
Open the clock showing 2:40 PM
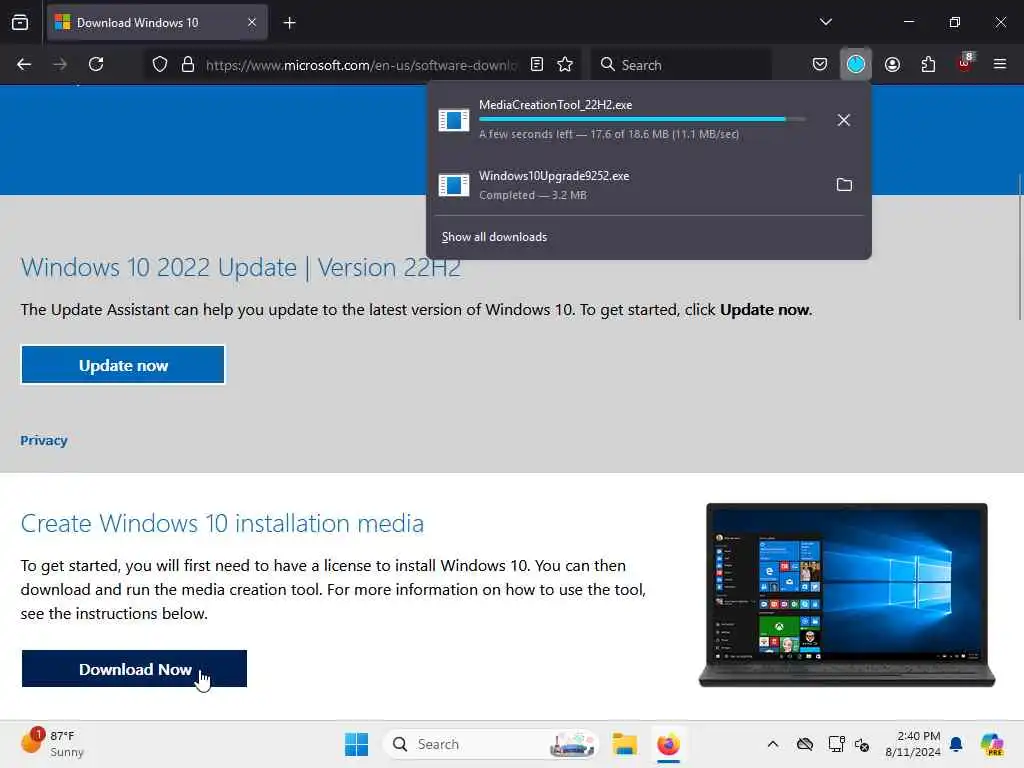coord(912,744)
